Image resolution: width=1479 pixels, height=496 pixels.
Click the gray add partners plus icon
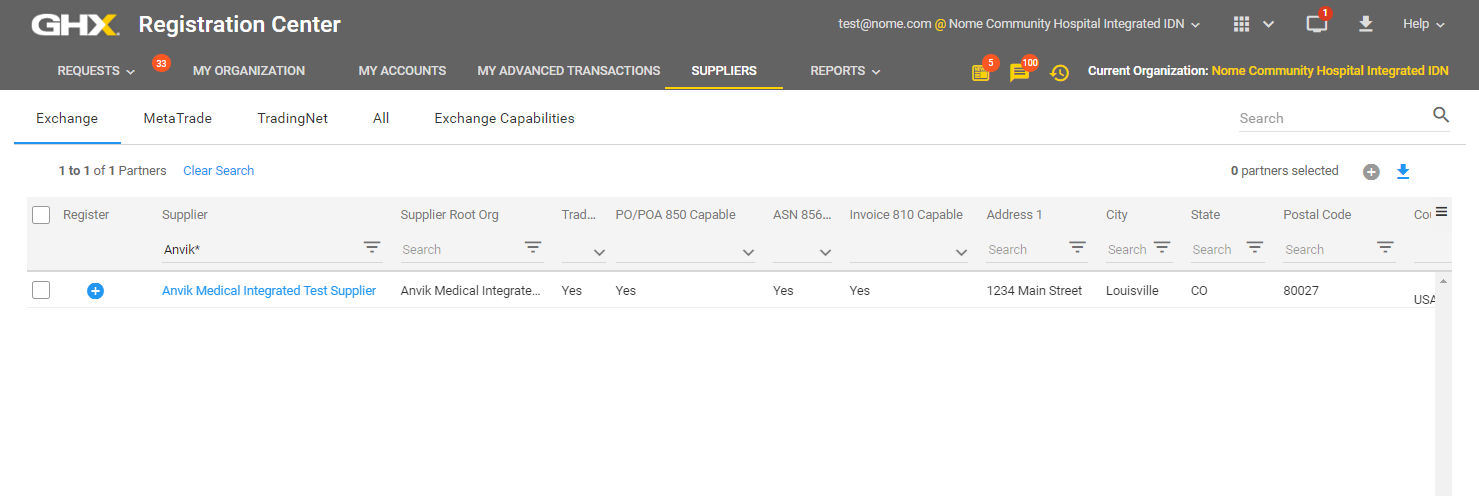[1371, 172]
